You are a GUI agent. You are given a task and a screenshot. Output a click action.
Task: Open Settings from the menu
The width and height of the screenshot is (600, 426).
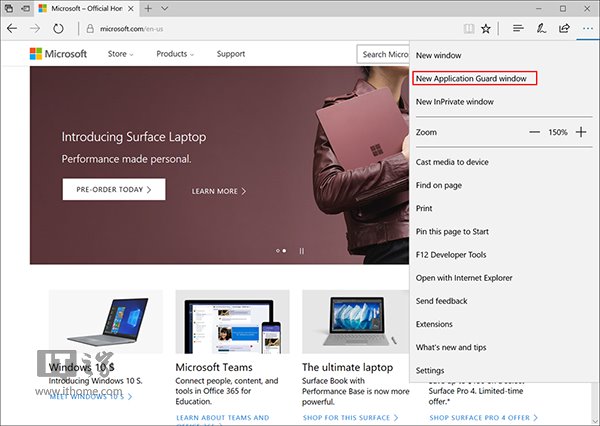click(x=430, y=371)
